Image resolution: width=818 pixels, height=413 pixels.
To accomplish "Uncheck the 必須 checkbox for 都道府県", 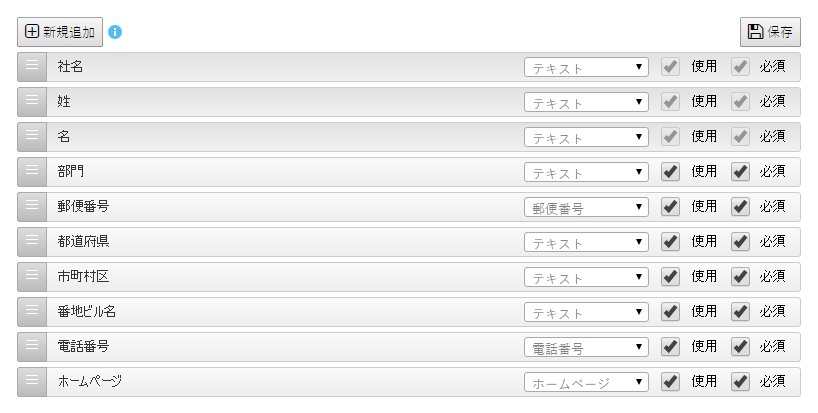I will pyautogui.click(x=740, y=241).
